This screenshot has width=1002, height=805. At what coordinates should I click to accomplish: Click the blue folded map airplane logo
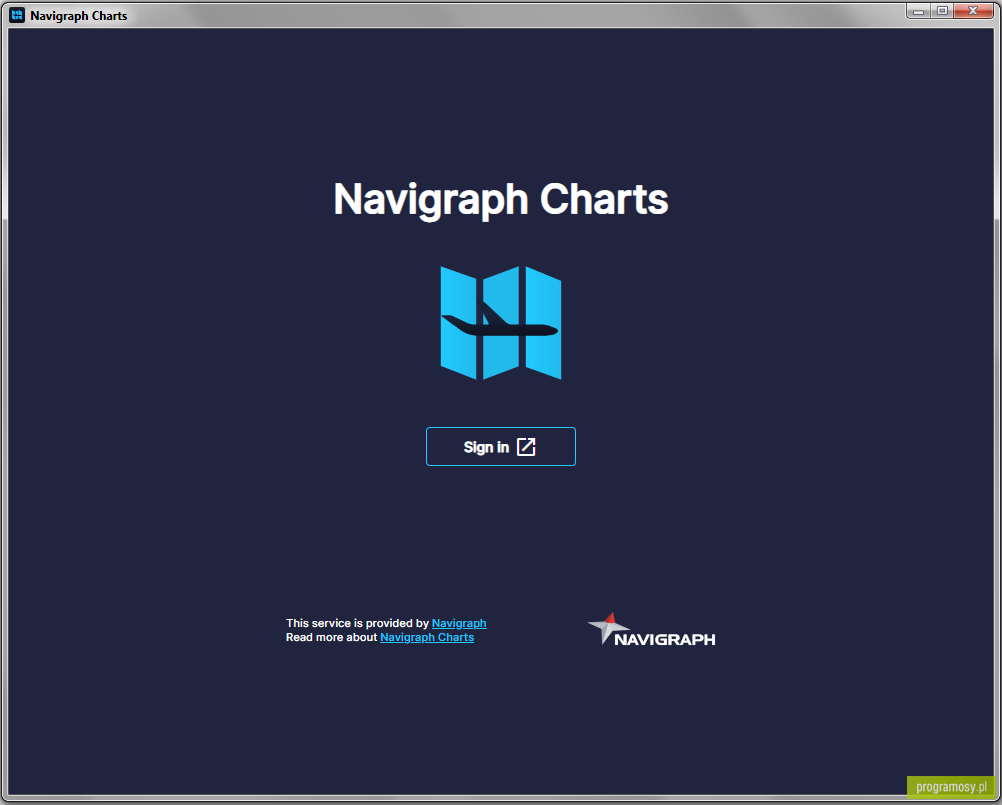(x=501, y=323)
